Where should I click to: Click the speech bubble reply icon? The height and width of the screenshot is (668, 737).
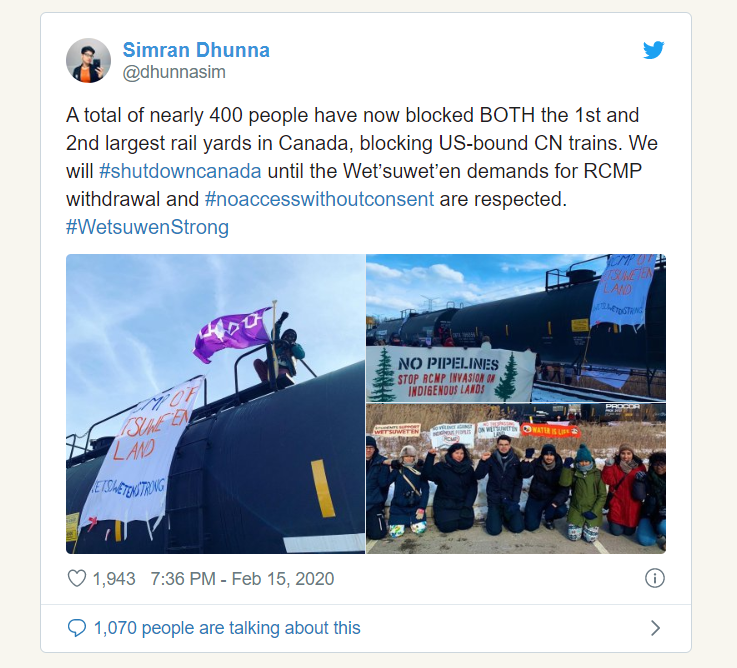pyautogui.click(x=77, y=628)
